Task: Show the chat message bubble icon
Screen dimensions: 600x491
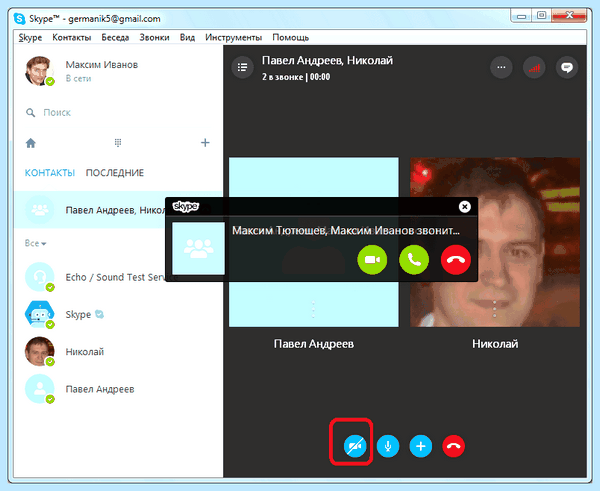Action: click(x=567, y=67)
